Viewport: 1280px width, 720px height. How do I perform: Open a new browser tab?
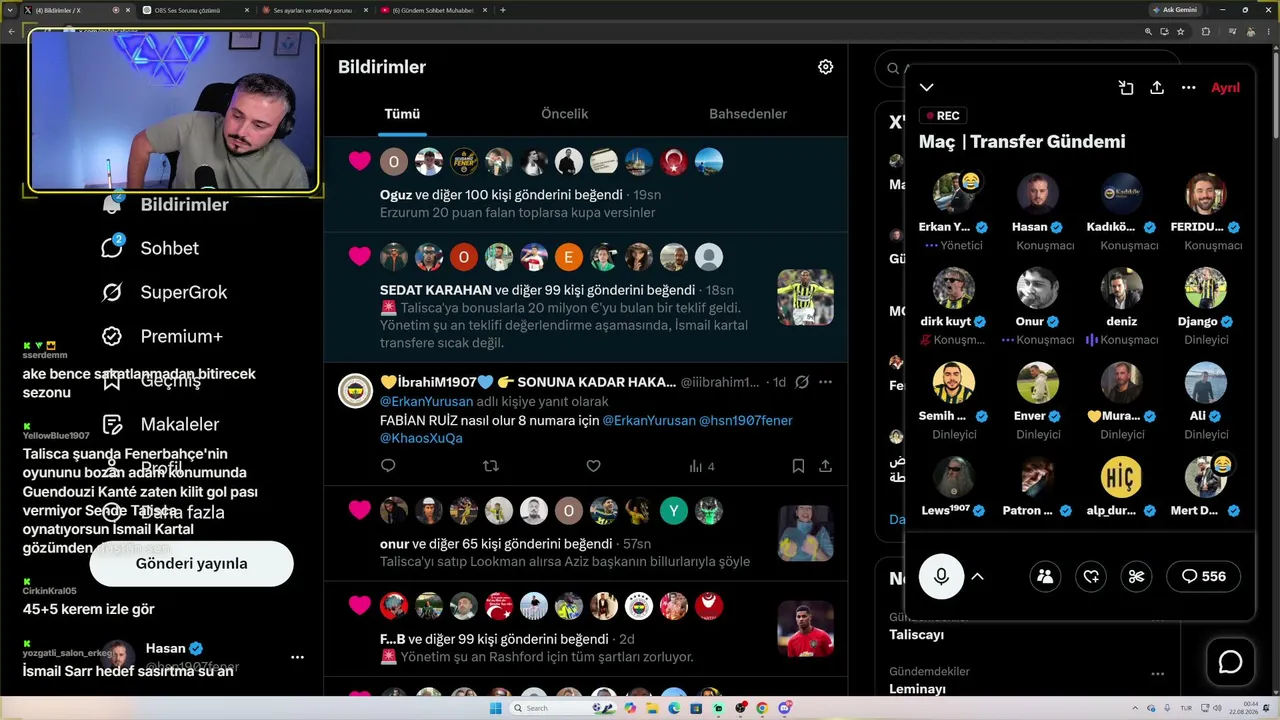[x=503, y=10]
